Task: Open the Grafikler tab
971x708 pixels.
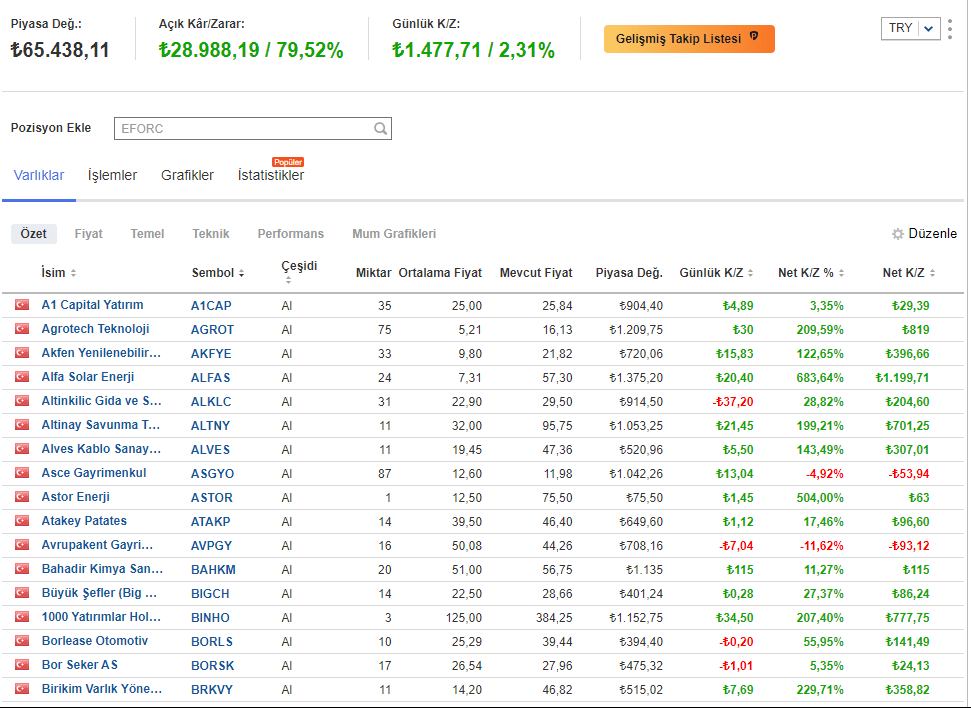Action: click(x=187, y=175)
